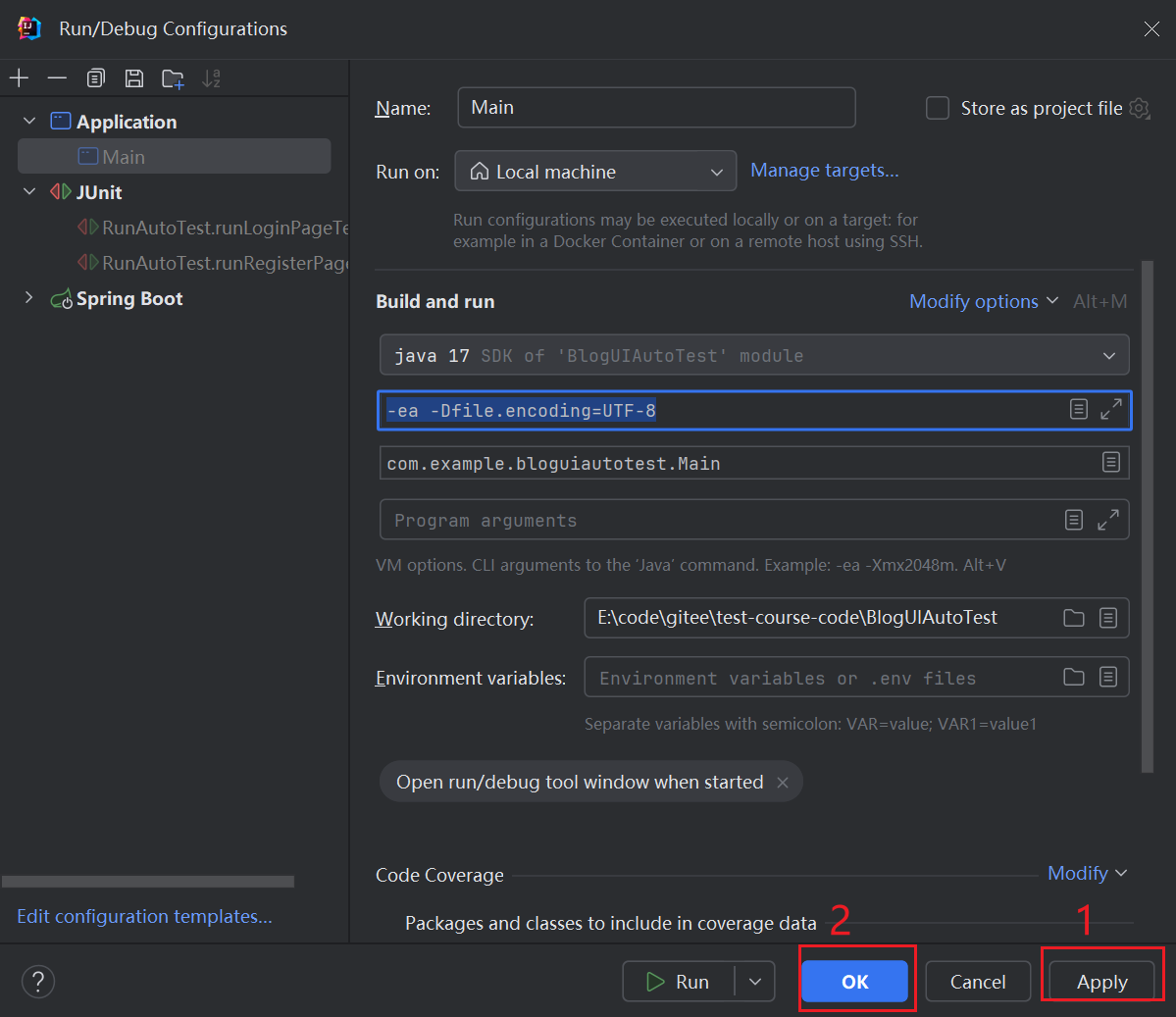Image resolution: width=1176 pixels, height=1017 pixels.
Task: Browse main class icon in Main class field
Action: click(1110, 462)
